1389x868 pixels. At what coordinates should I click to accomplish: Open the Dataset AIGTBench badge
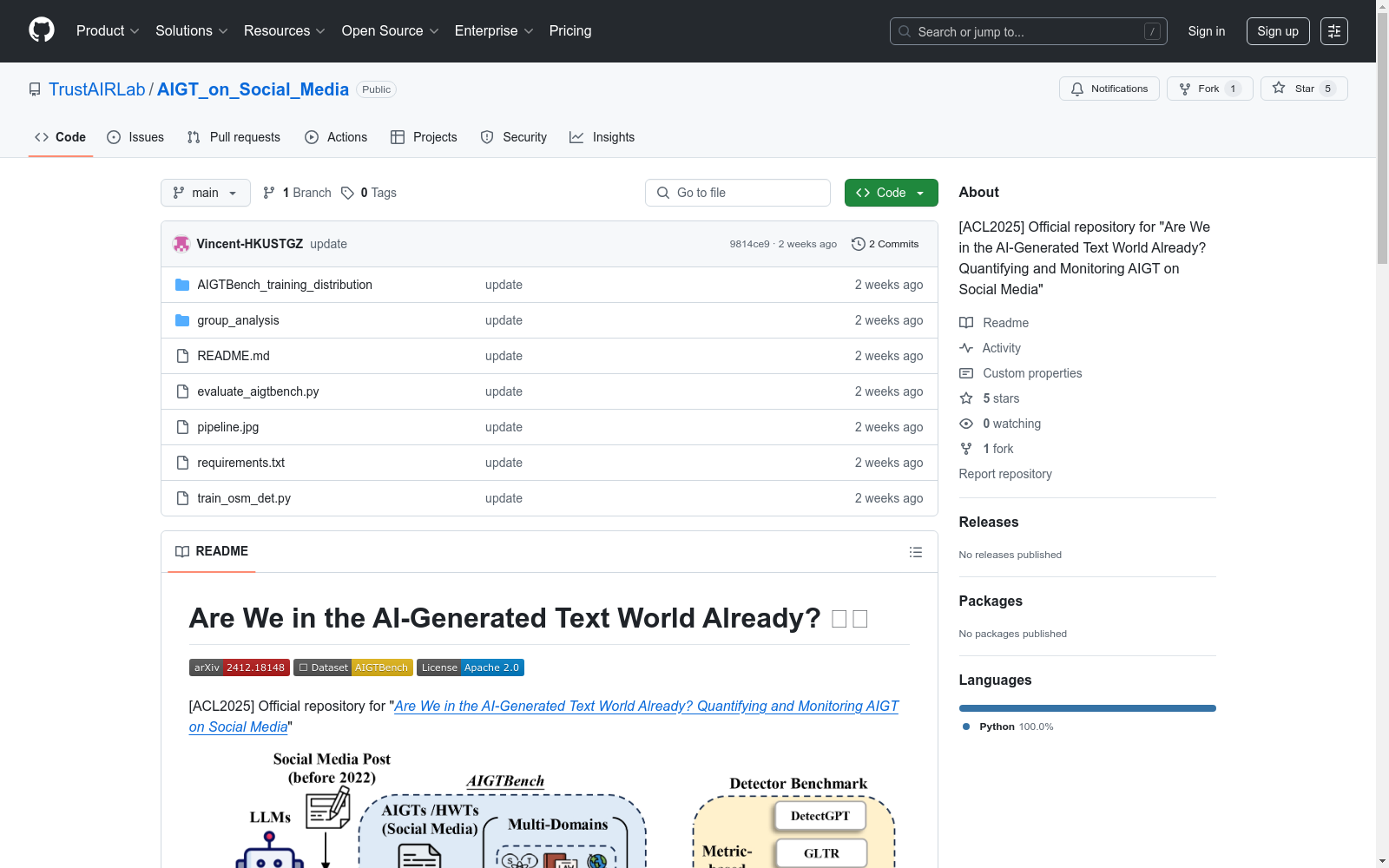click(353, 667)
